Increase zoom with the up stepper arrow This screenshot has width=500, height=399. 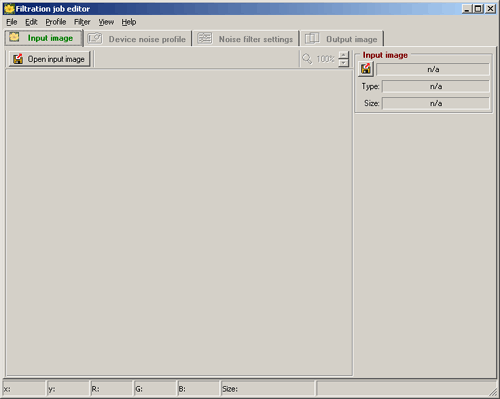(x=343, y=55)
